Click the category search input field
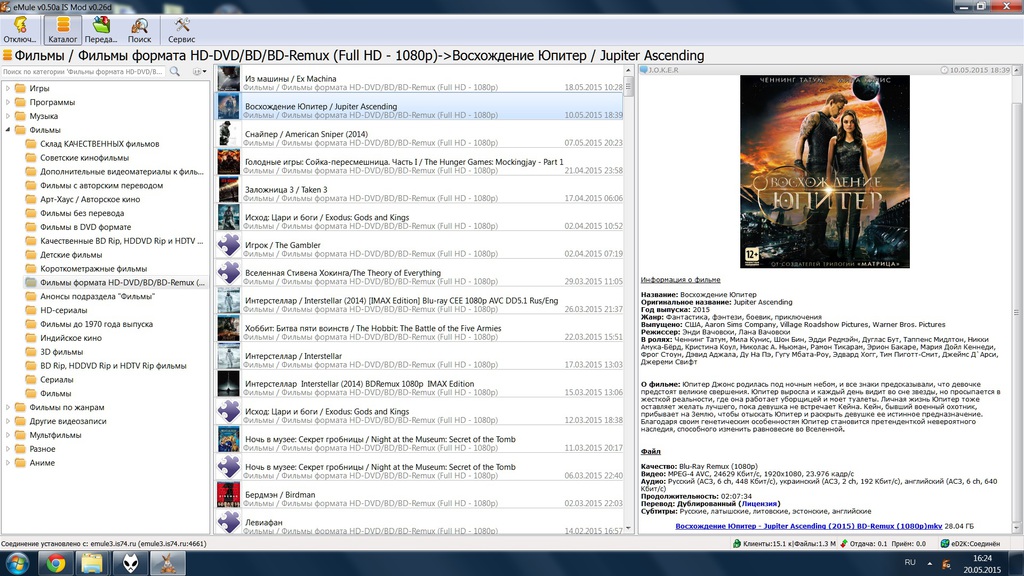Screen dimensions: 1024x576 84,71
